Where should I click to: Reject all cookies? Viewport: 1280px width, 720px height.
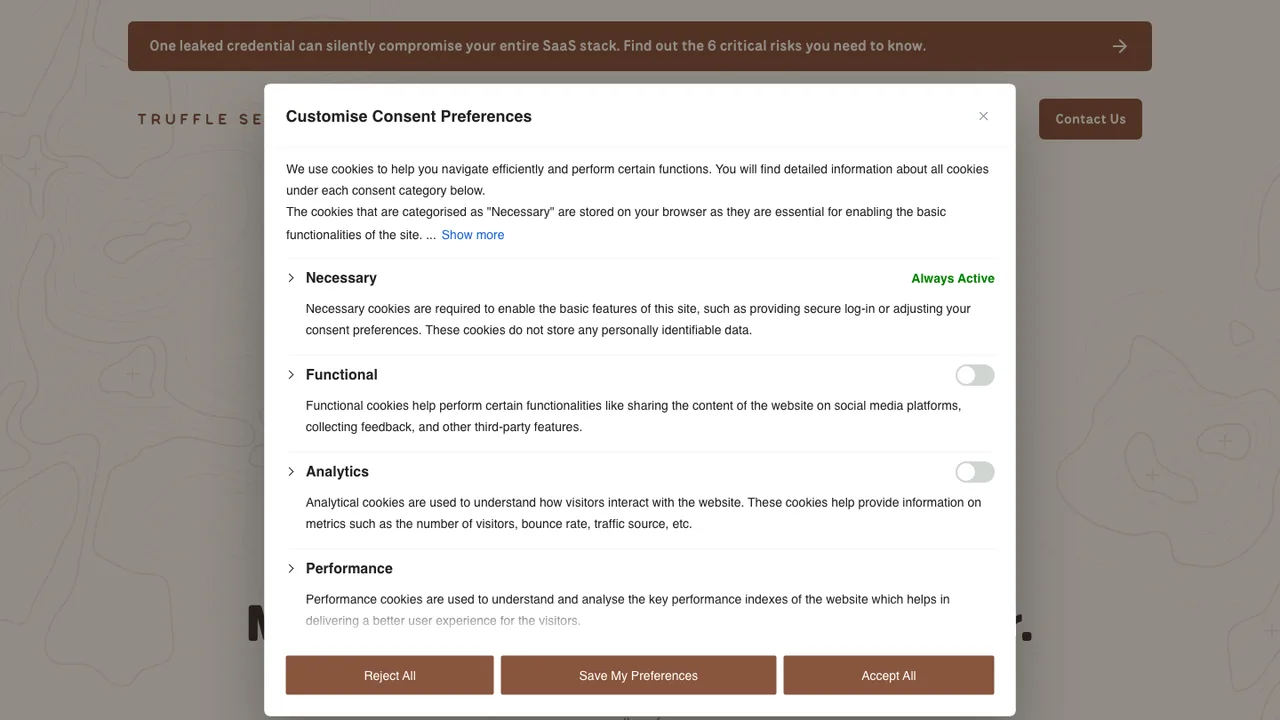[390, 675]
